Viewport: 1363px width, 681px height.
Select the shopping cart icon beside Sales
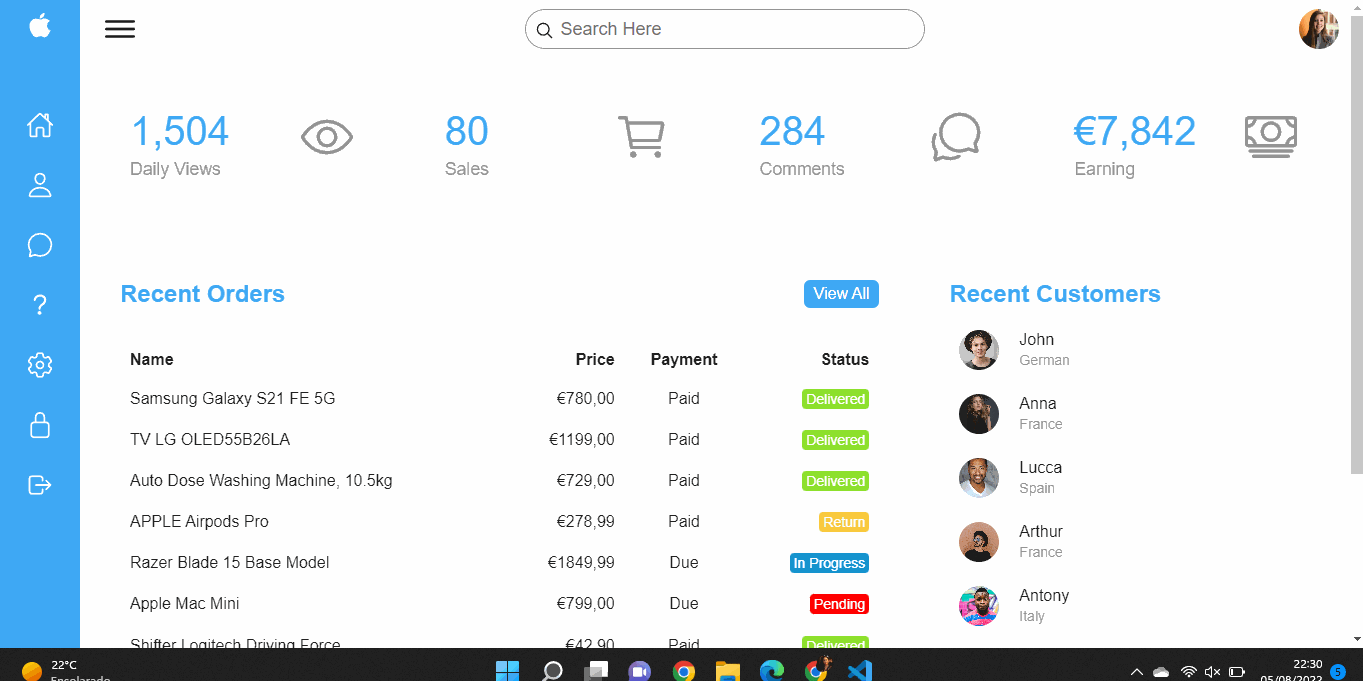pyautogui.click(x=641, y=136)
